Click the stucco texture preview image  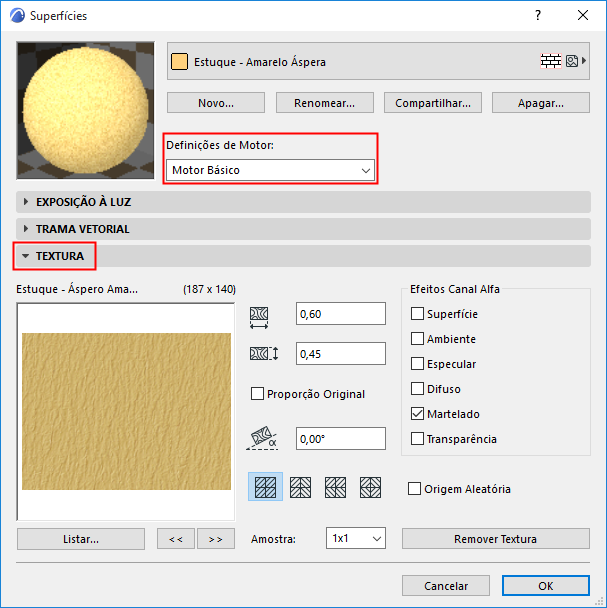point(126,411)
